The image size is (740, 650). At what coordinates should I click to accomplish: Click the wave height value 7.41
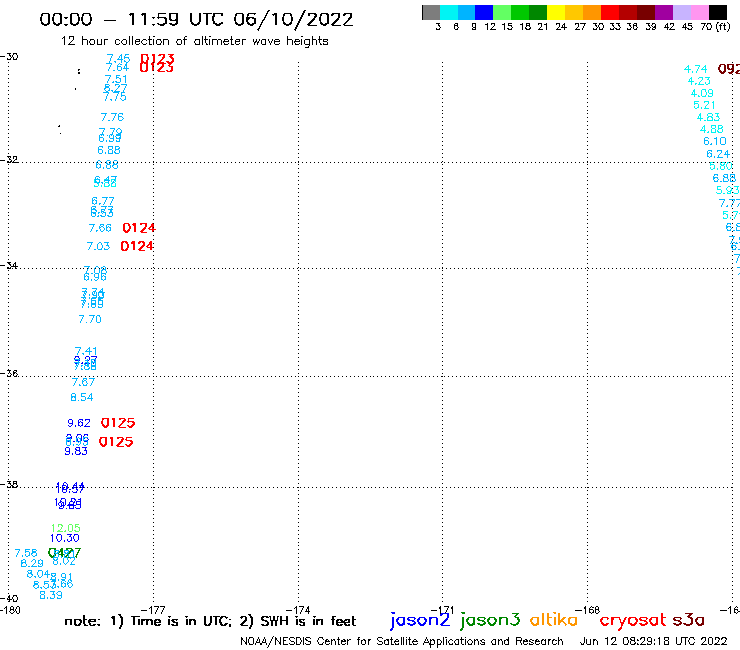pyautogui.click(x=86, y=351)
